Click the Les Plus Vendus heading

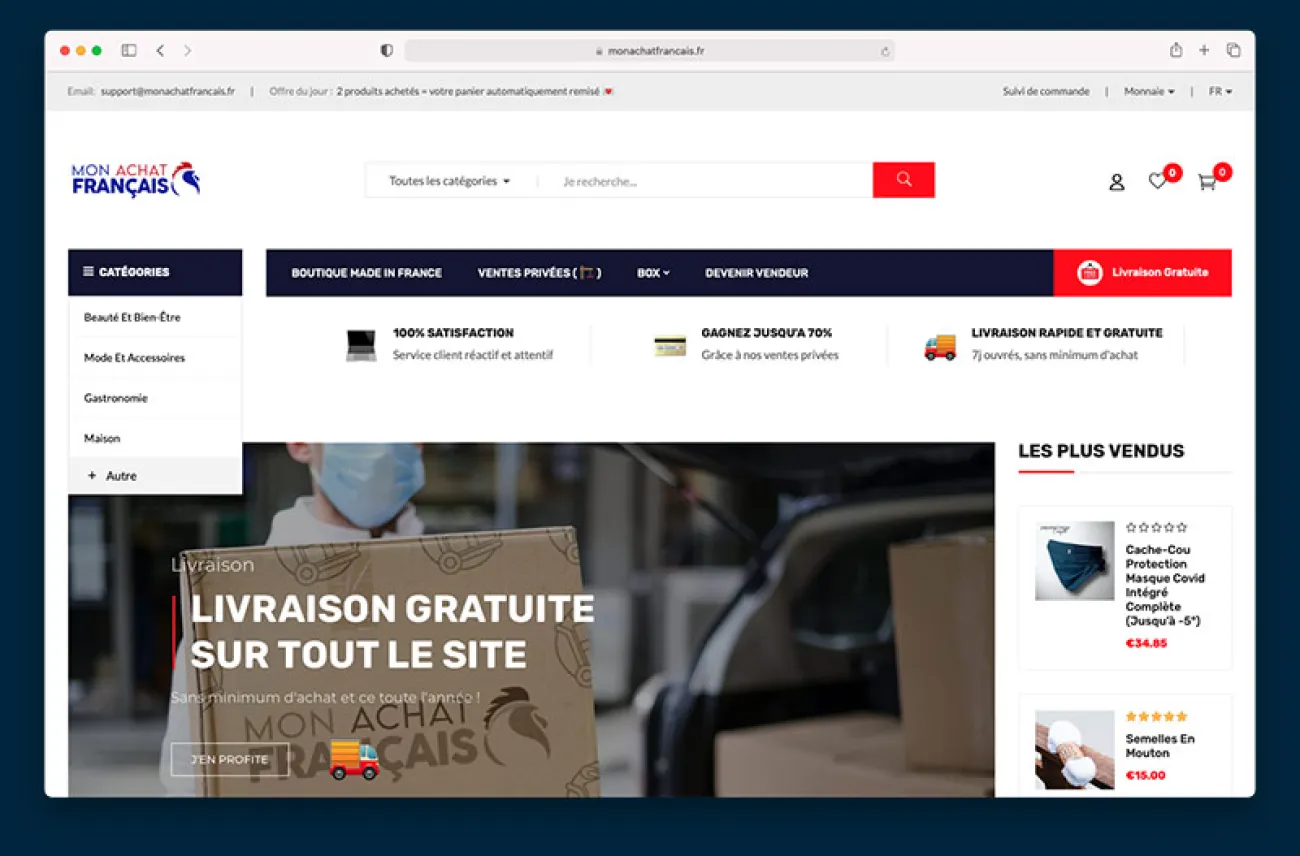tap(1101, 451)
